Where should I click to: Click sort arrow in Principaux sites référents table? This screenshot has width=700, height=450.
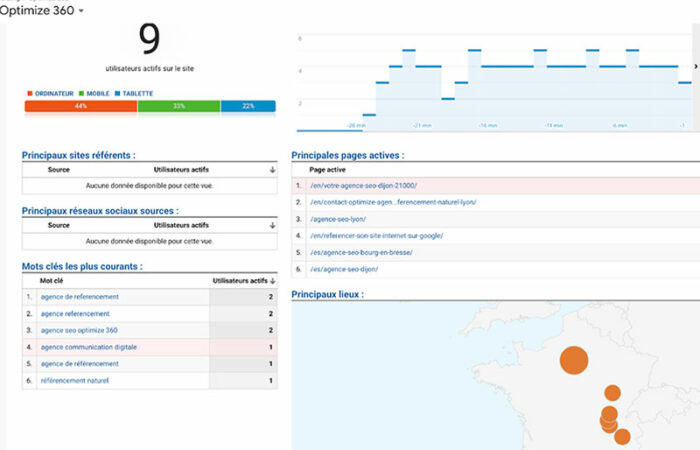tap(272, 170)
